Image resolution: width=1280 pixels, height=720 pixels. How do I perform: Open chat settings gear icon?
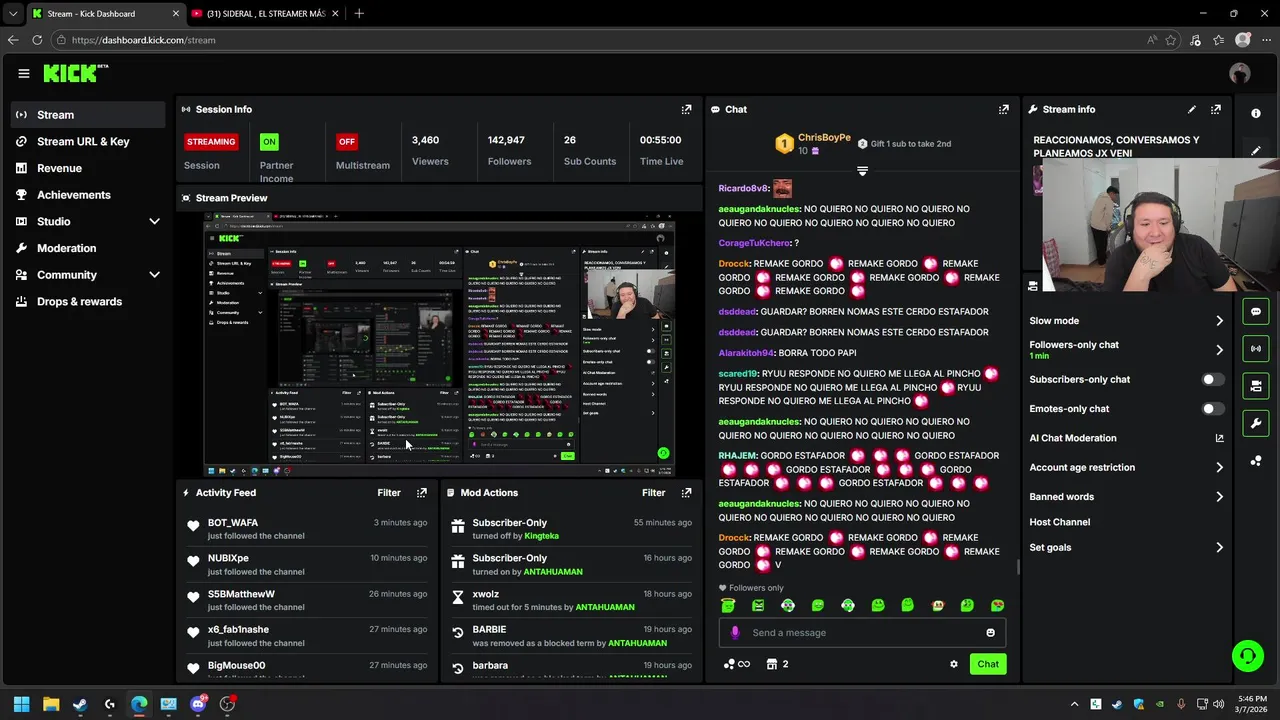click(x=953, y=664)
